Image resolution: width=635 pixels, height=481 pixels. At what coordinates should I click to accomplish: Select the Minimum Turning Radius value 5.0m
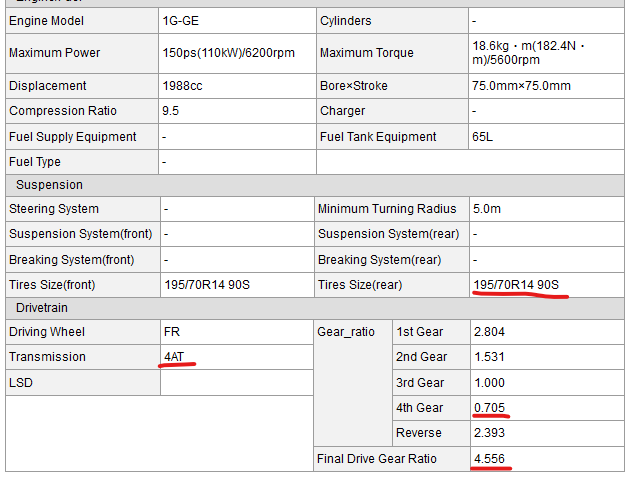pos(486,209)
